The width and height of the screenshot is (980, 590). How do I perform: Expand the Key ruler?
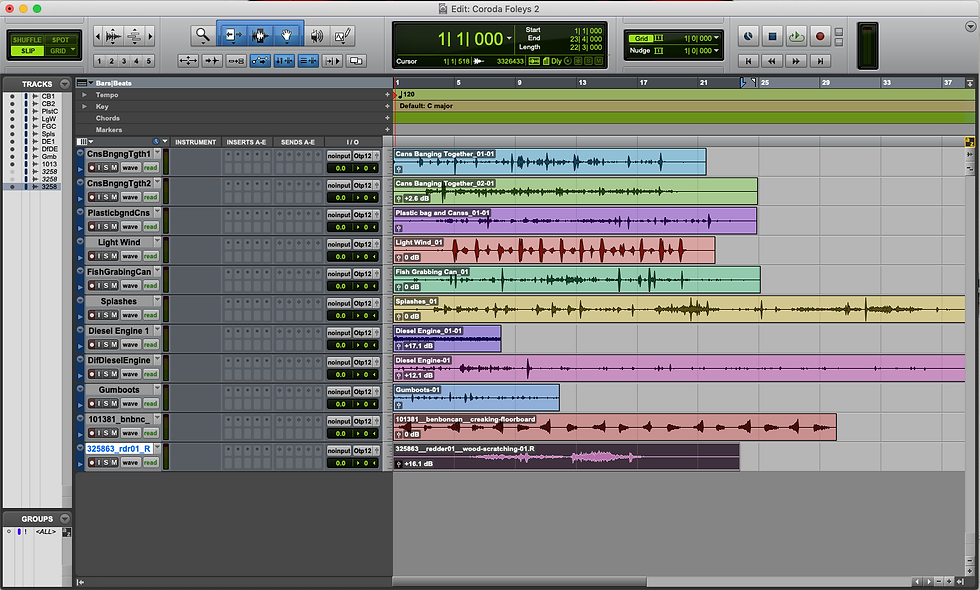point(84,106)
